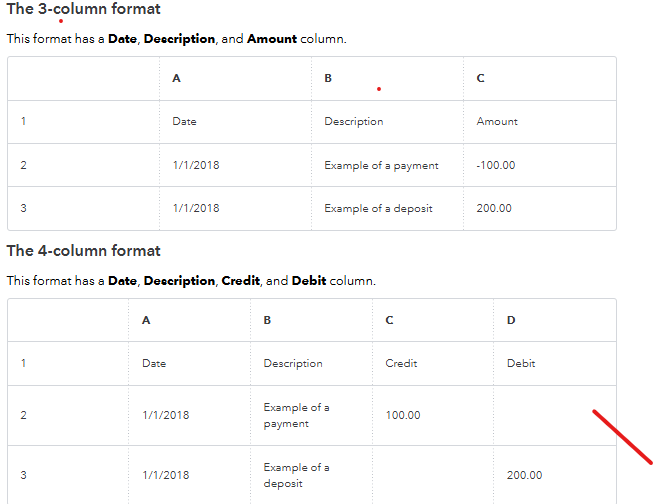Screen dimensions: 654x504
Task: Select the Amount cell in the 3-column table
Action: (497, 122)
